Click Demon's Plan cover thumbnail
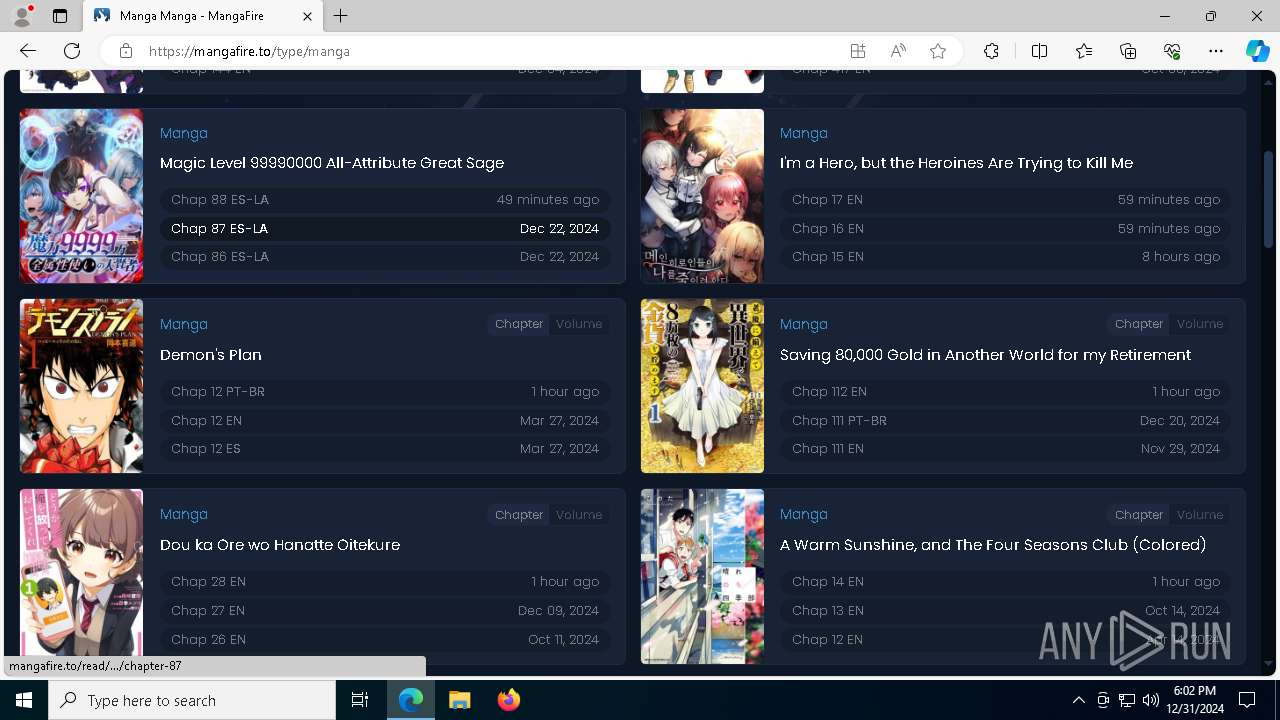This screenshot has height=720, width=1280. click(x=81, y=386)
